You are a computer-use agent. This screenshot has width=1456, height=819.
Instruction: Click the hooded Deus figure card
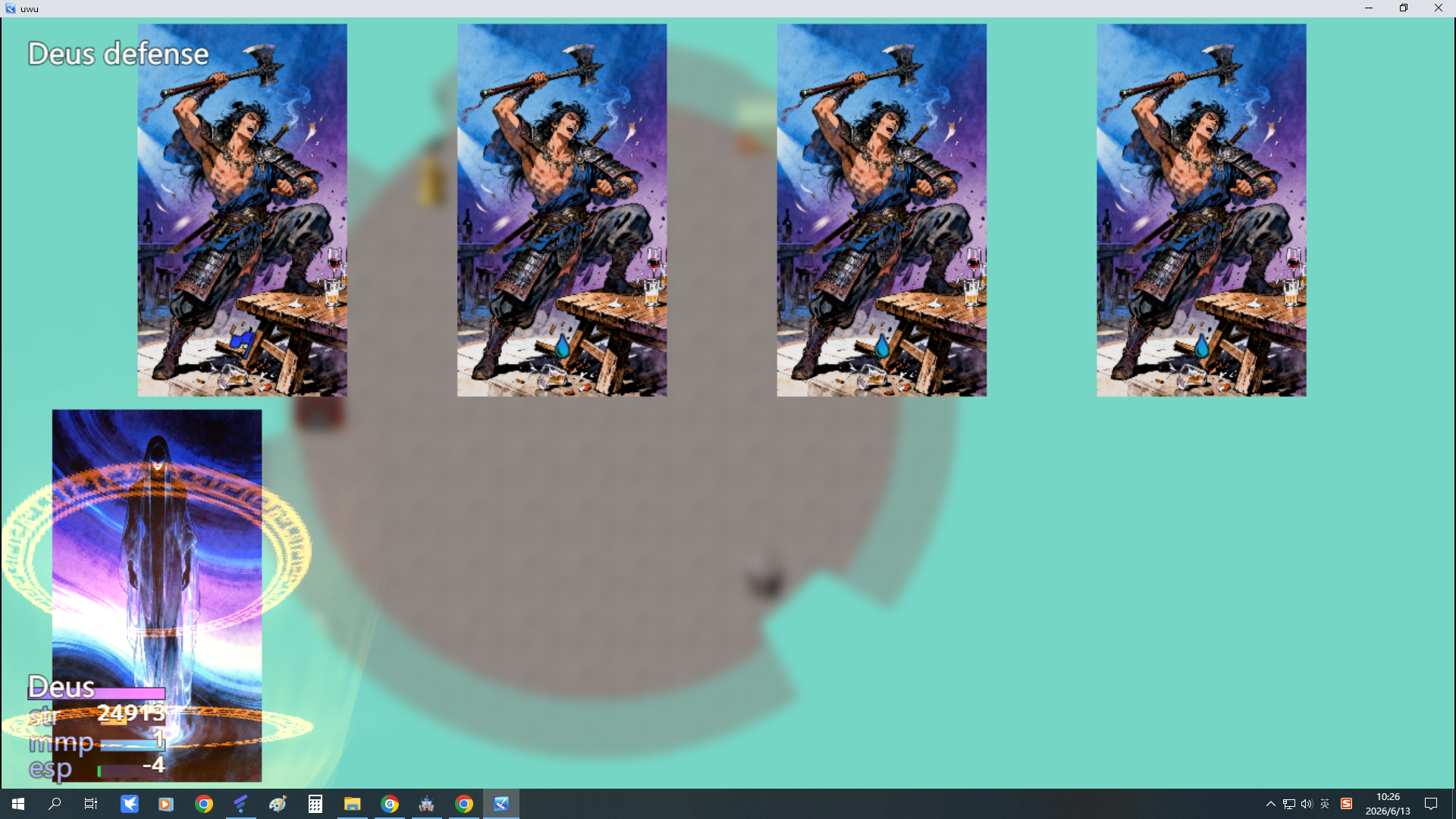157,595
